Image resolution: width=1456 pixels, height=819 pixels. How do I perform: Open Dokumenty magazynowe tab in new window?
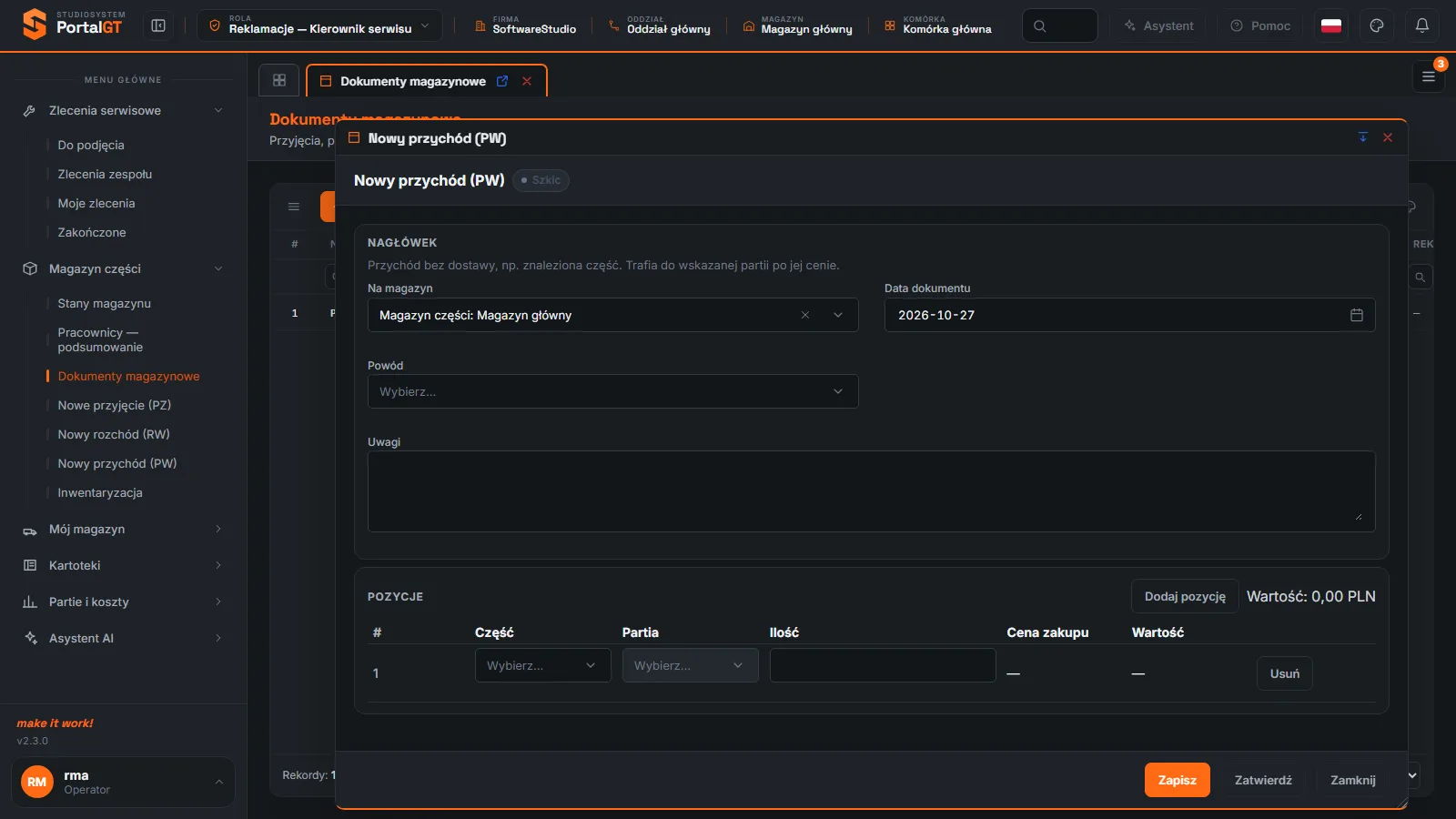(x=502, y=81)
